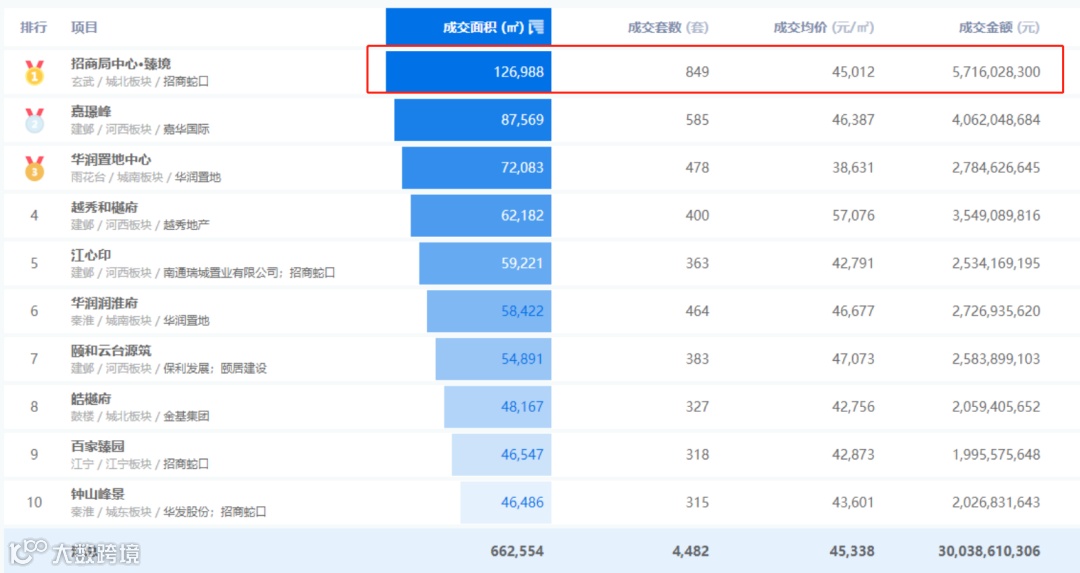Image resolution: width=1080 pixels, height=573 pixels.
Task: Sort by 成交金额 column header
Action: pyautogui.click(x=999, y=28)
